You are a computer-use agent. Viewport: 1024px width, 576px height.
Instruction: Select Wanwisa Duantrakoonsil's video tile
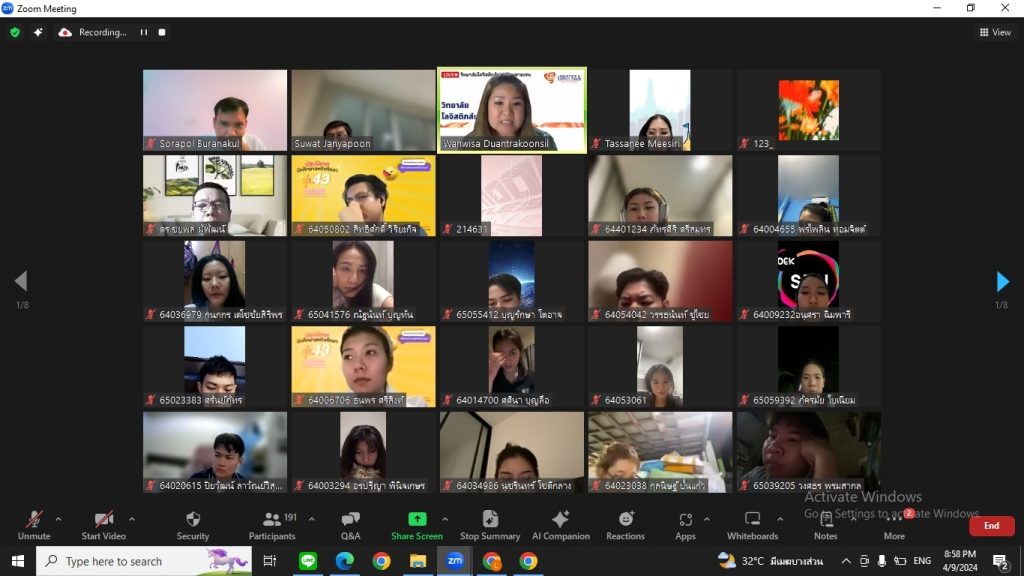[512, 110]
